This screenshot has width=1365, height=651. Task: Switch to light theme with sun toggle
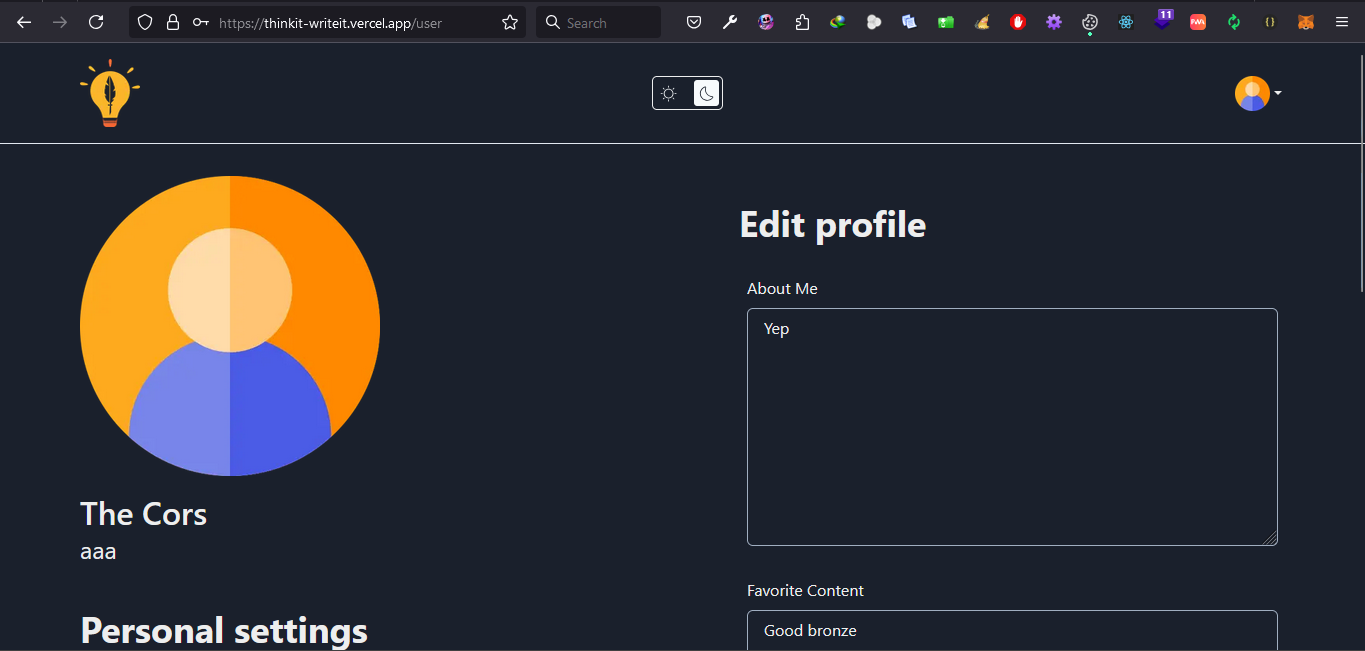coord(668,93)
